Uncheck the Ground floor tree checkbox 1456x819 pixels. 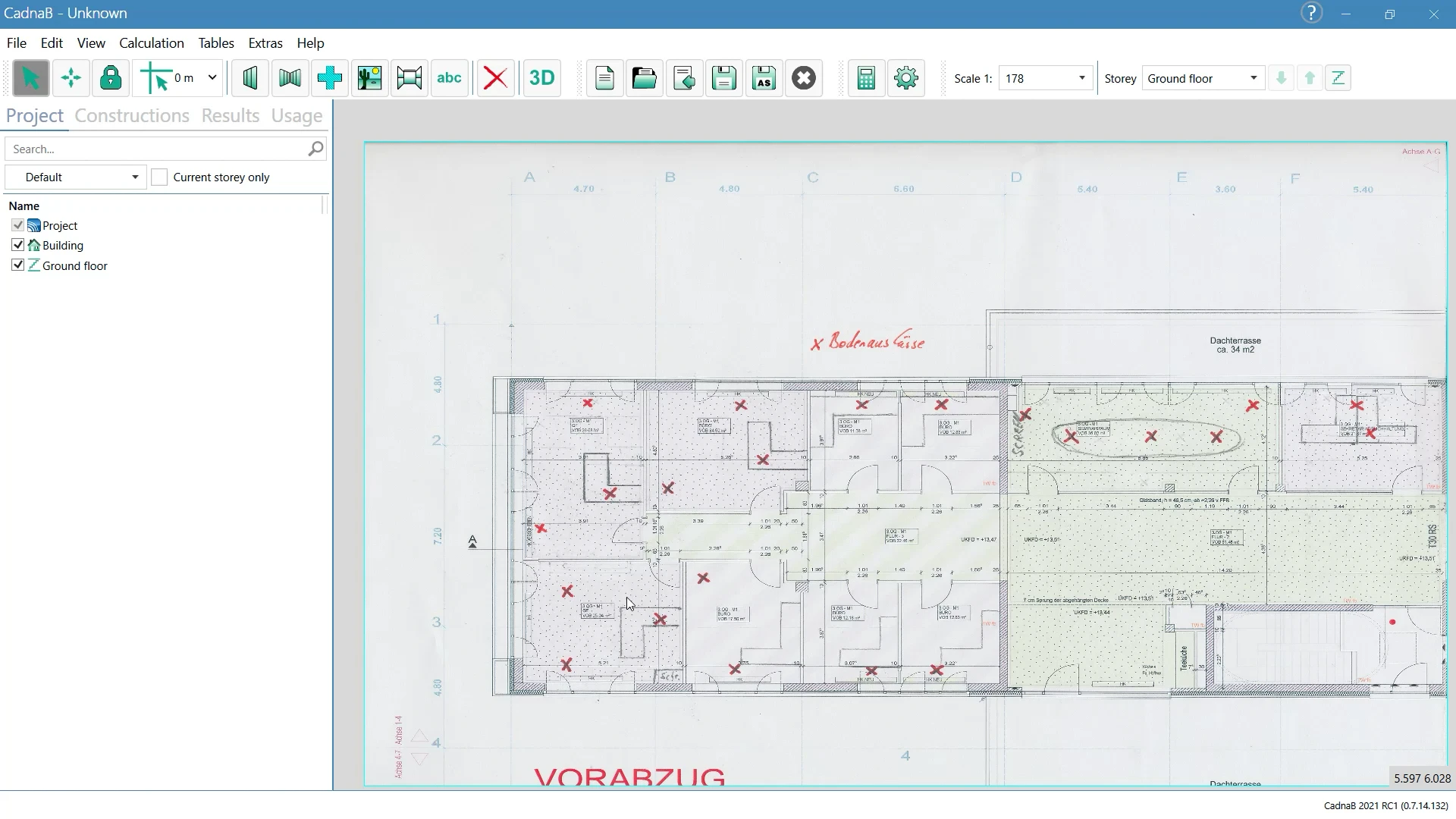tap(17, 265)
